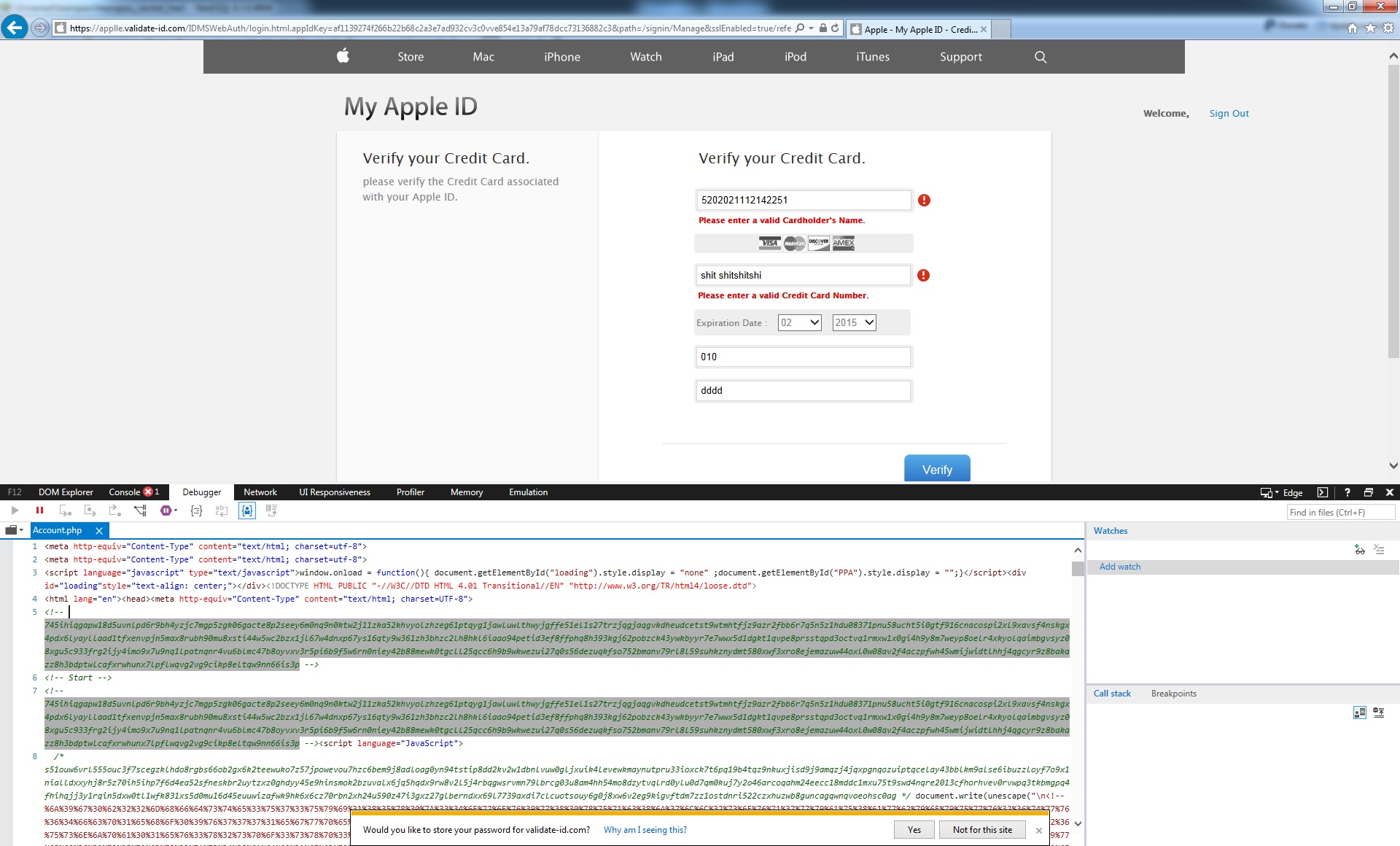Click the red Break (pause) debugger button
This screenshot has width=1400, height=846.
click(x=39, y=511)
